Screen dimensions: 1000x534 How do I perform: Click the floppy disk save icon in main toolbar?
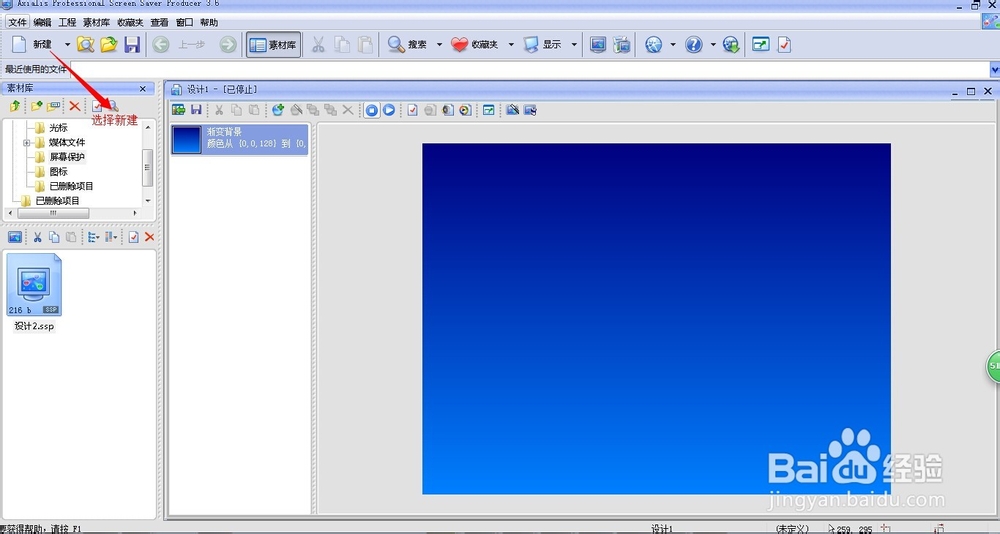132,45
